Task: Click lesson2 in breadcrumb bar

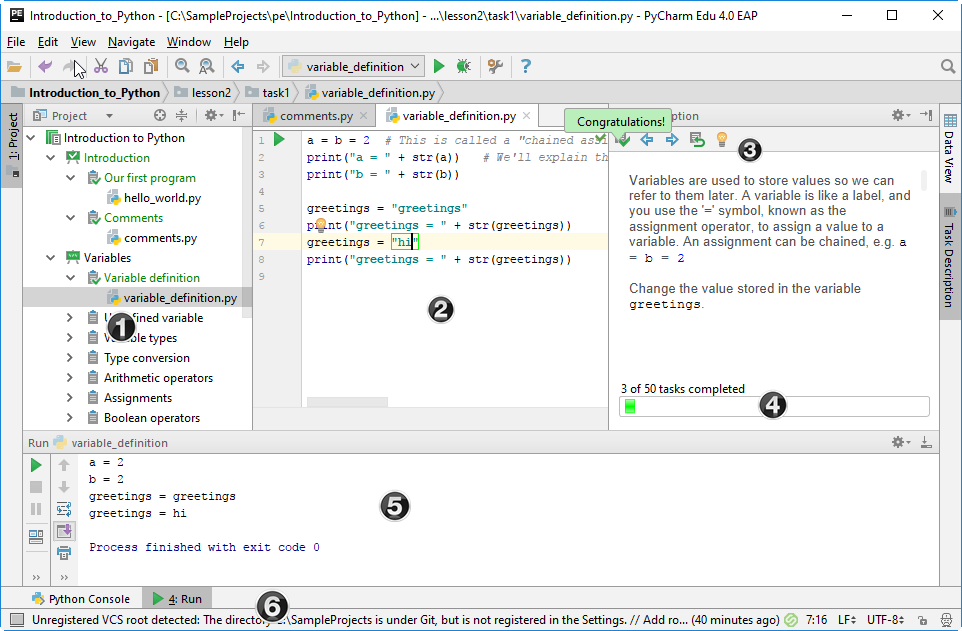Action: pos(203,93)
